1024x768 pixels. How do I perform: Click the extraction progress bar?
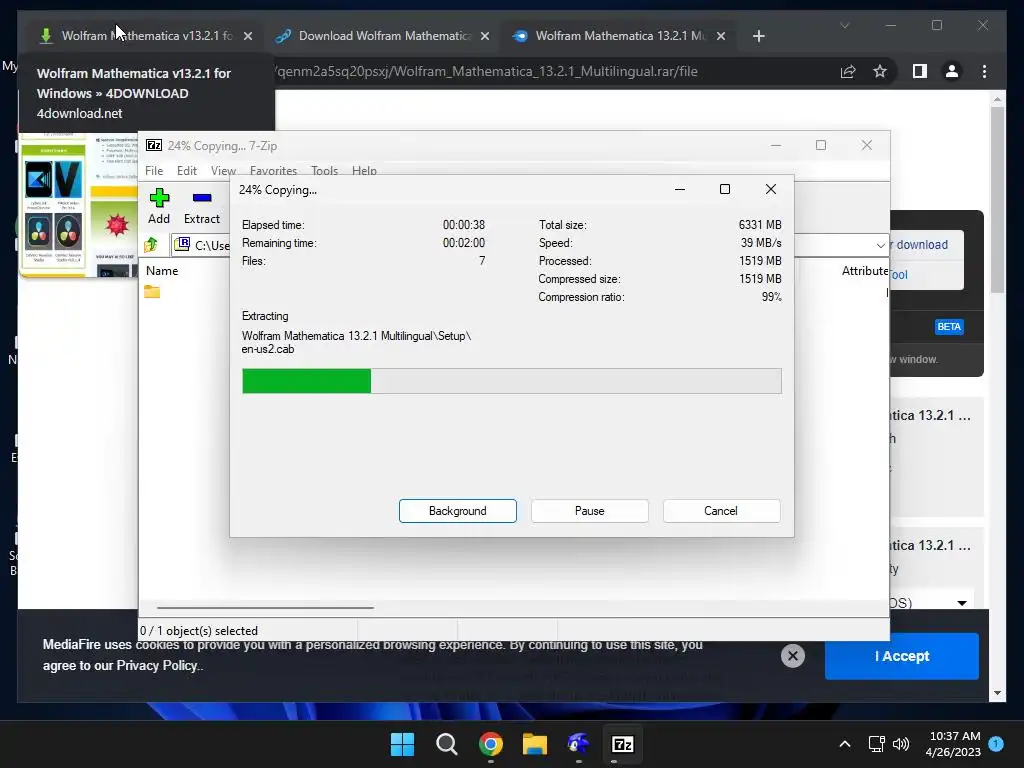point(511,381)
